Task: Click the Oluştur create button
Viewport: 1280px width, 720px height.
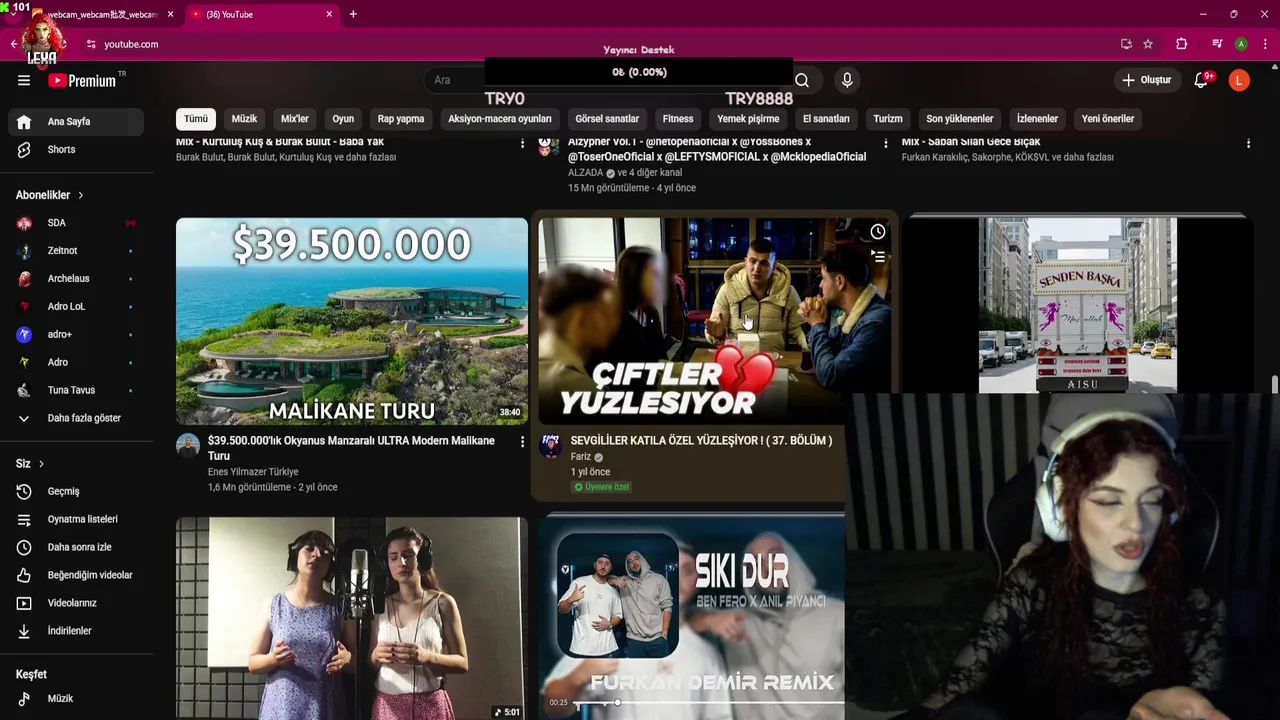Action: point(1146,80)
